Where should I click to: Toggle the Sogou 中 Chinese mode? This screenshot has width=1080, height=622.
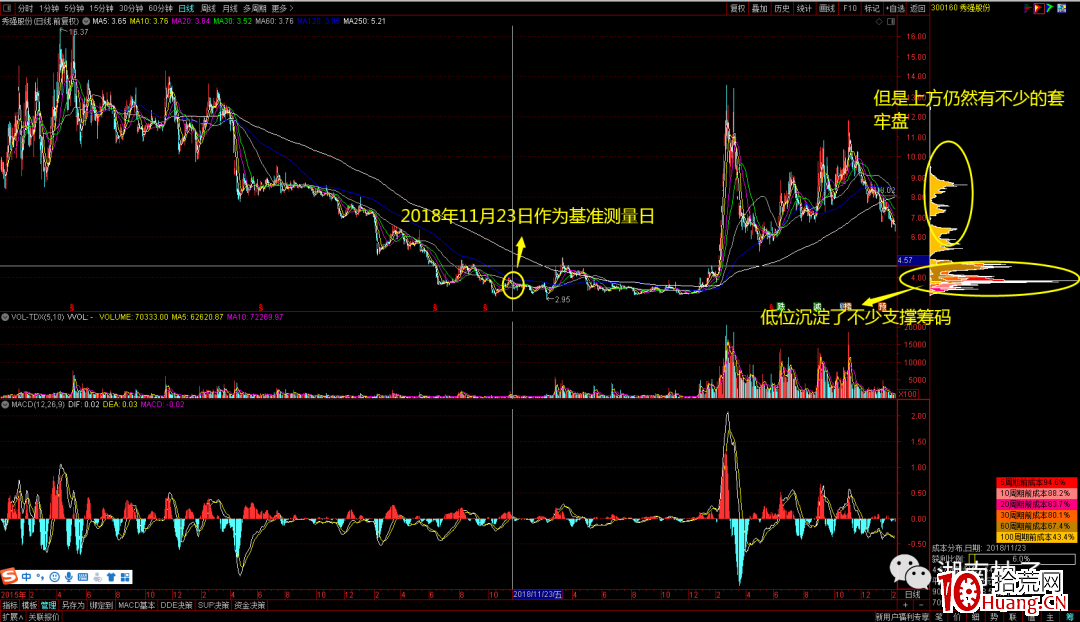26,577
